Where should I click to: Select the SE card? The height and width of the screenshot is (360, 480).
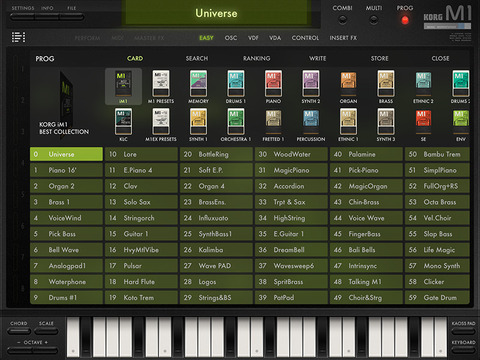[x=423, y=125]
